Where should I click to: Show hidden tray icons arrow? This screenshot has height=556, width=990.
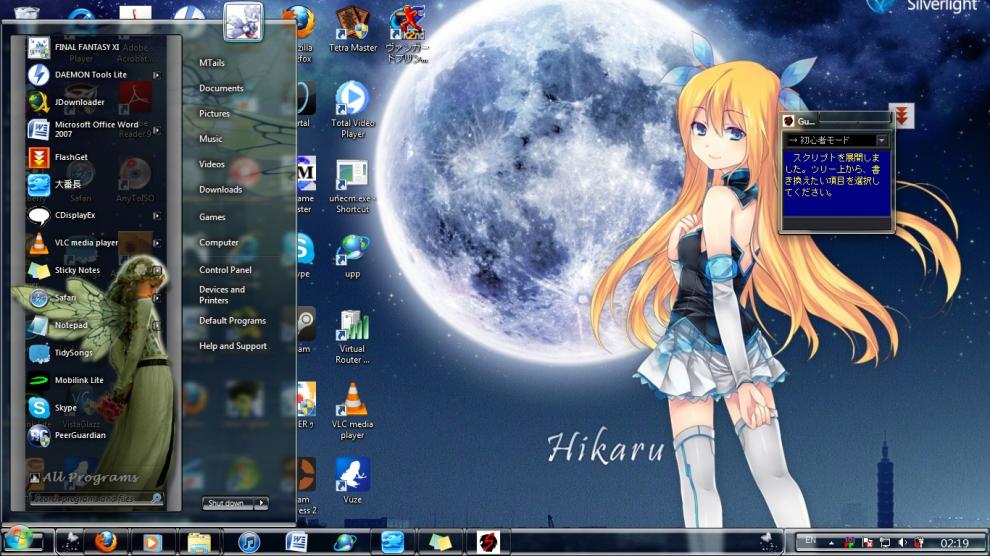click(x=832, y=543)
